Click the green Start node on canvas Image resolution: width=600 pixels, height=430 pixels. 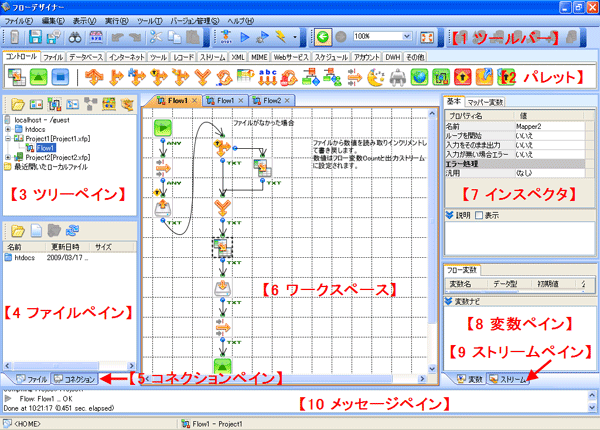(x=163, y=127)
